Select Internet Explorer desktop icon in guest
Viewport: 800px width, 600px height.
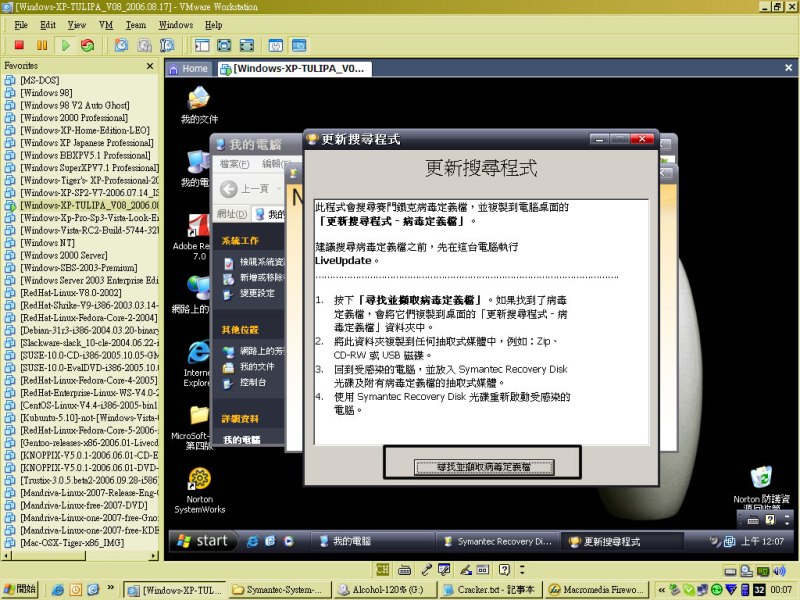coord(197,364)
